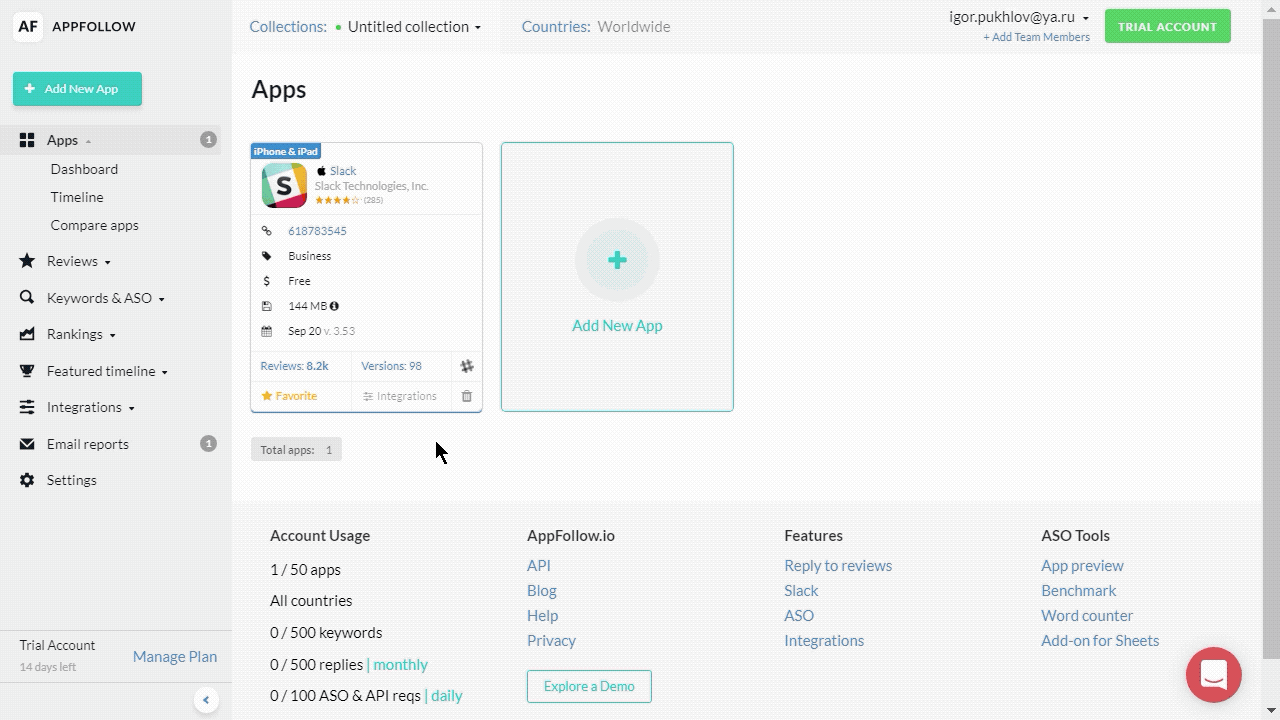Click the 14 days left text
Screen dimensions: 1280x720
[x=48, y=667]
